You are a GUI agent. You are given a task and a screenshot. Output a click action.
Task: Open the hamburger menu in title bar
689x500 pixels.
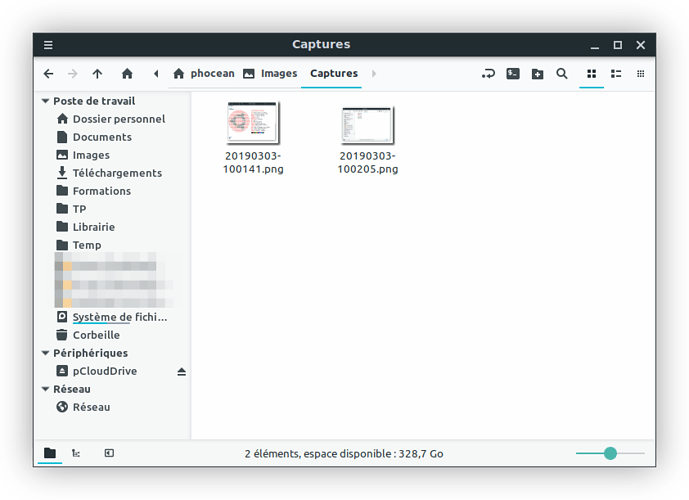point(48,45)
